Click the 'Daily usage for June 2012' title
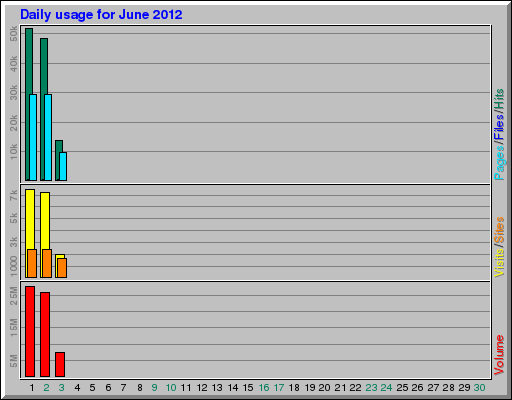 pyautogui.click(x=101, y=15)
